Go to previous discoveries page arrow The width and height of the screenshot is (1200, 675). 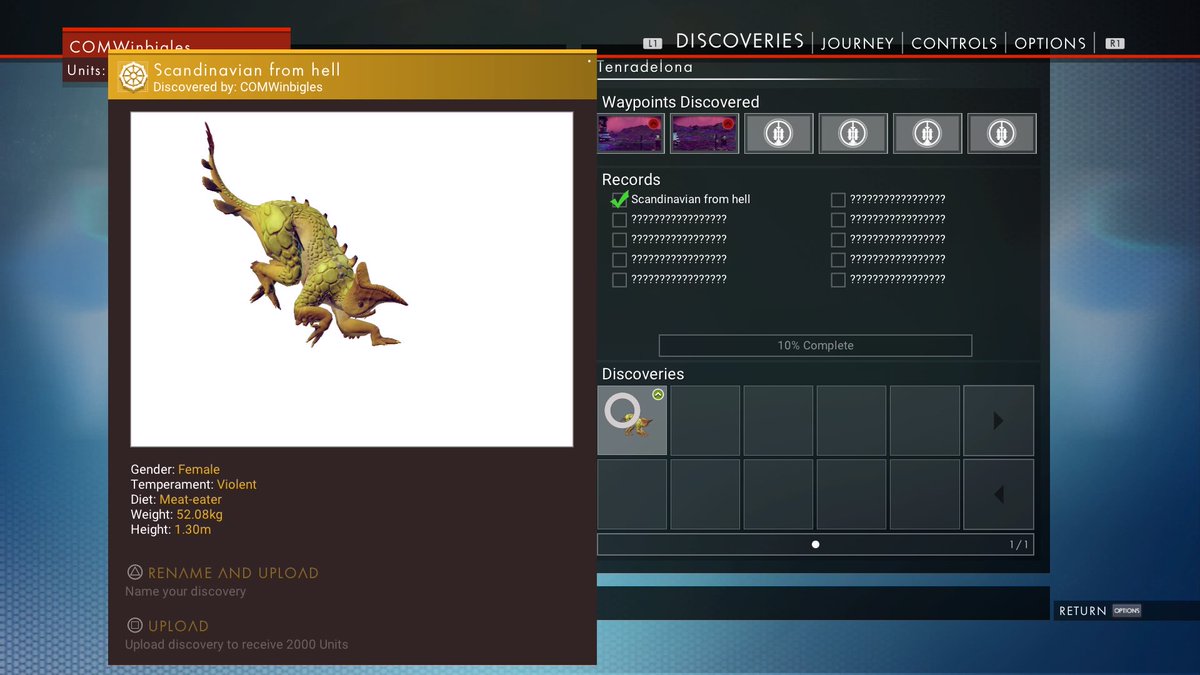pyautogui.click(x=998, y=494)
